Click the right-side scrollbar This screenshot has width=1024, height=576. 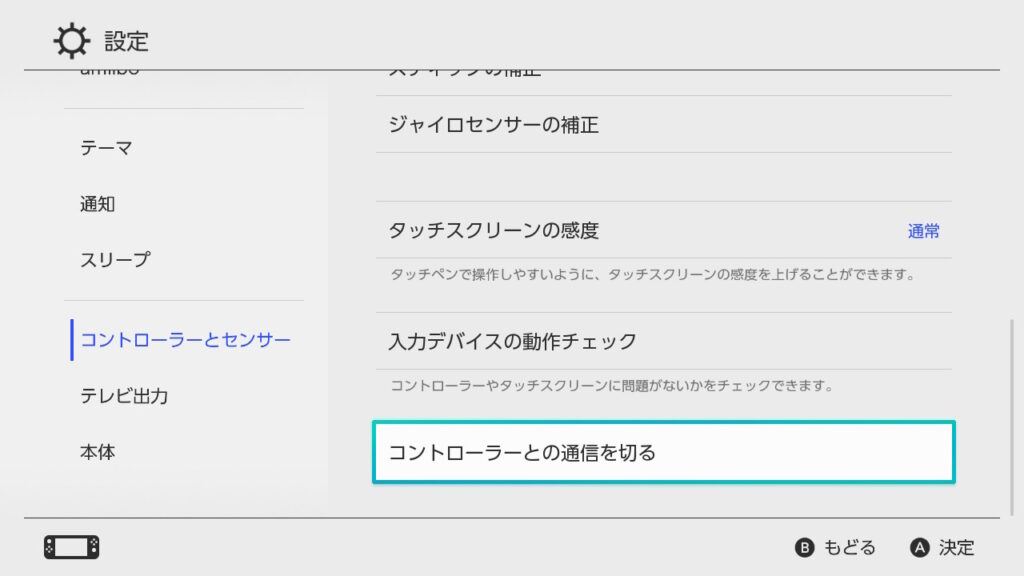[x=1012, y=417]
